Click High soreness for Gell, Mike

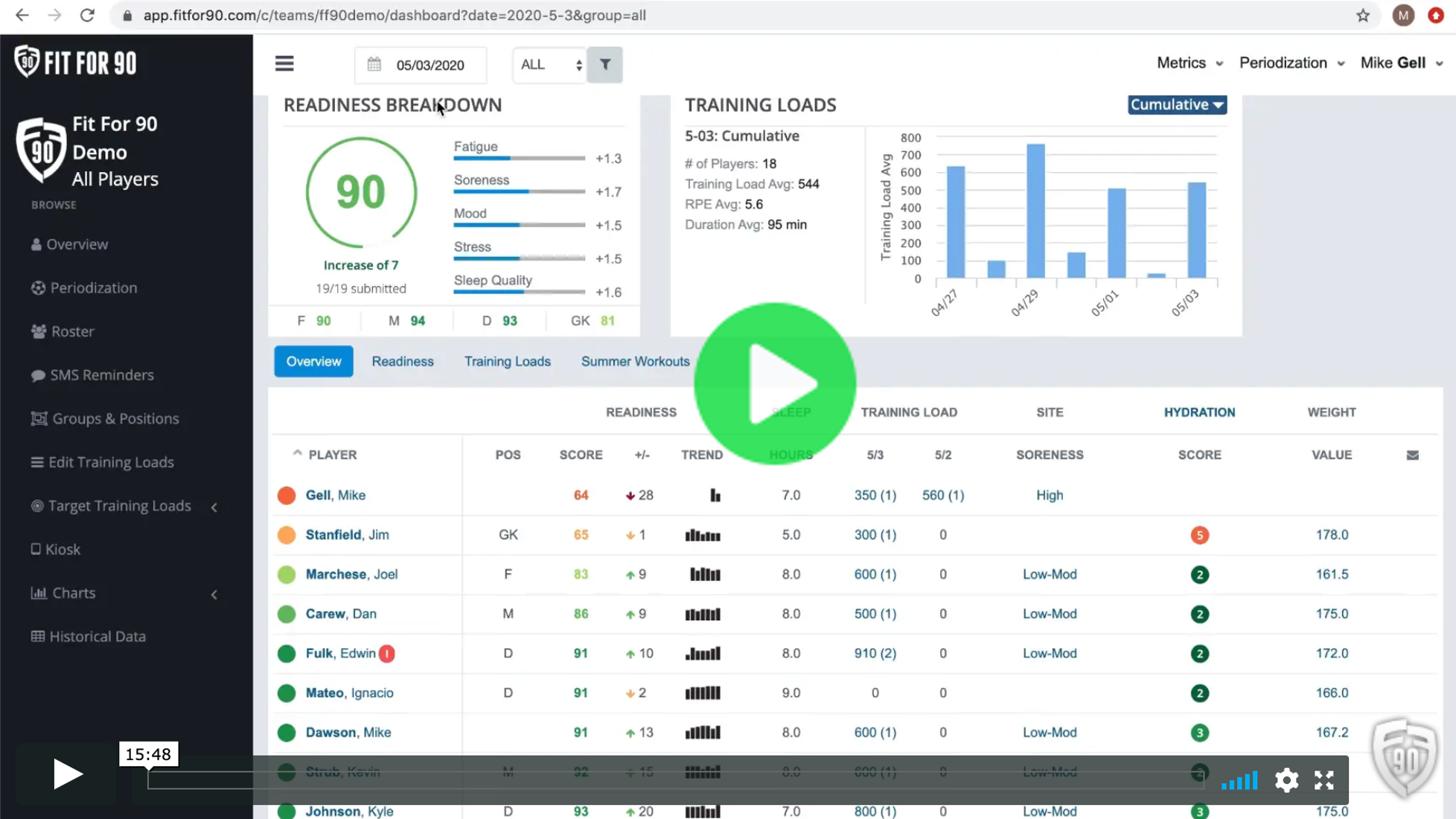[1050, 496]
